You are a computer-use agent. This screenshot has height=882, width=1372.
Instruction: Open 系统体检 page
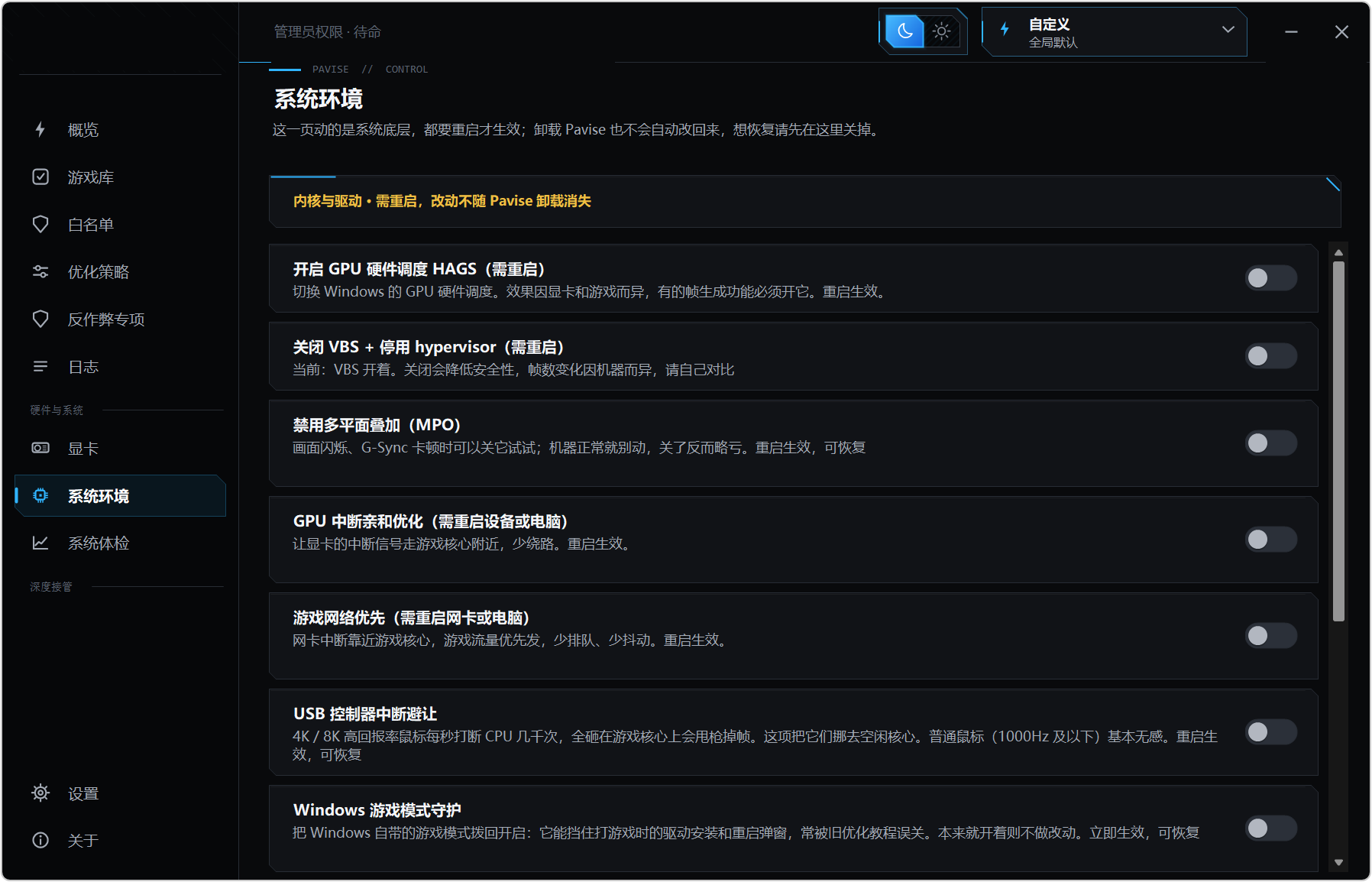[x=121, y=543]
